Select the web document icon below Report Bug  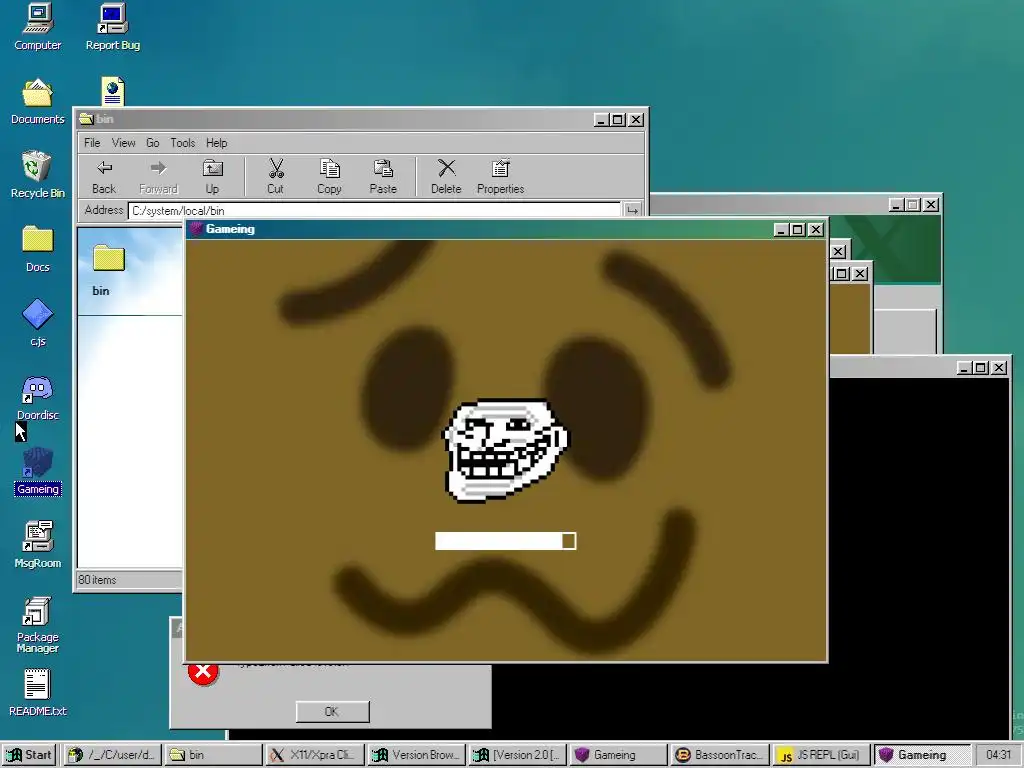tap(112, 91)
